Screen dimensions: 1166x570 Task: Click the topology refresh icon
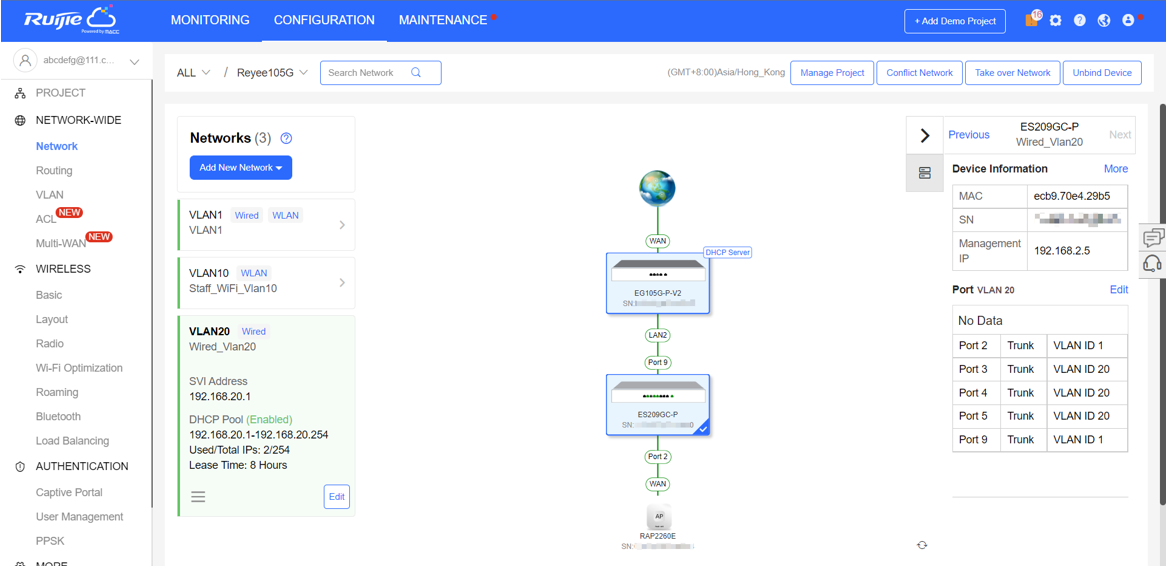pyautogui.click(x=922, y=545)
